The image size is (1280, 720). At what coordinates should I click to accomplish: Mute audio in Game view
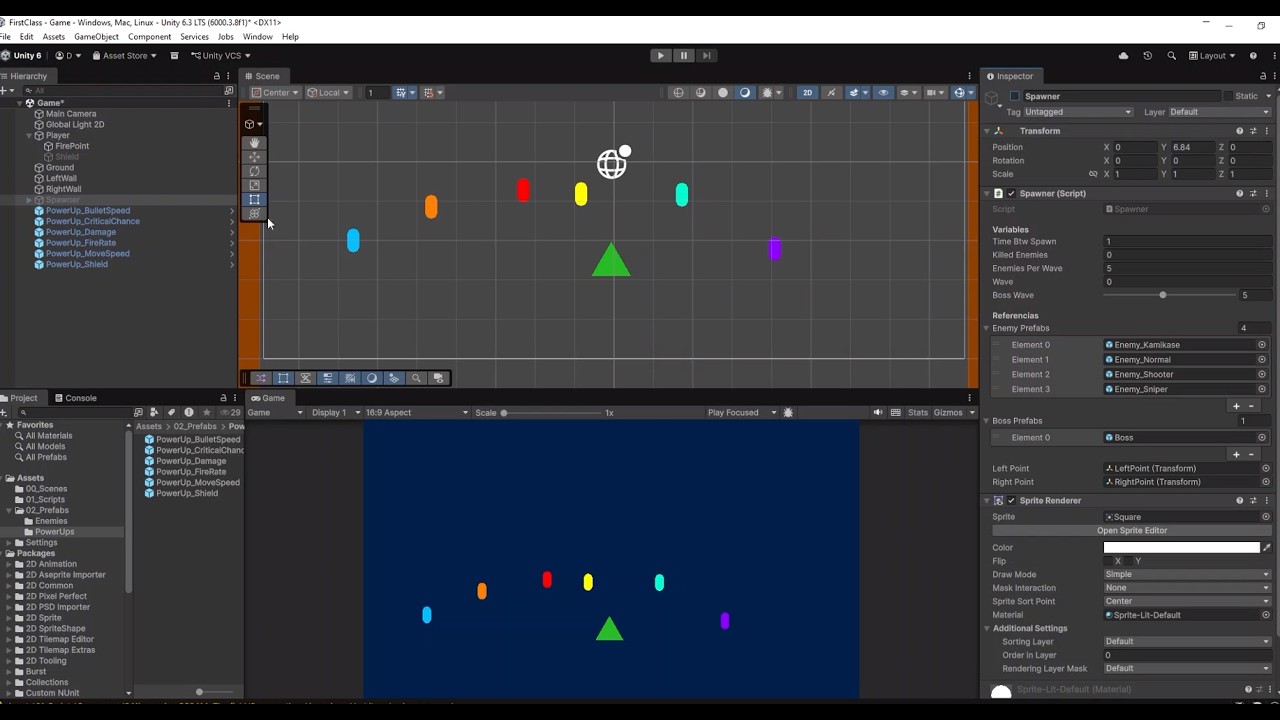[x=878, y=412]
